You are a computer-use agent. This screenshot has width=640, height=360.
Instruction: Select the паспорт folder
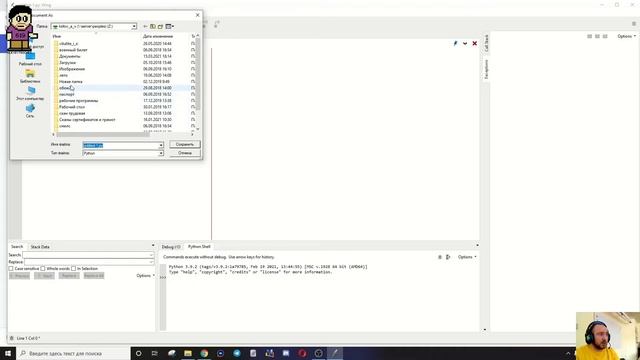[67, 94]
